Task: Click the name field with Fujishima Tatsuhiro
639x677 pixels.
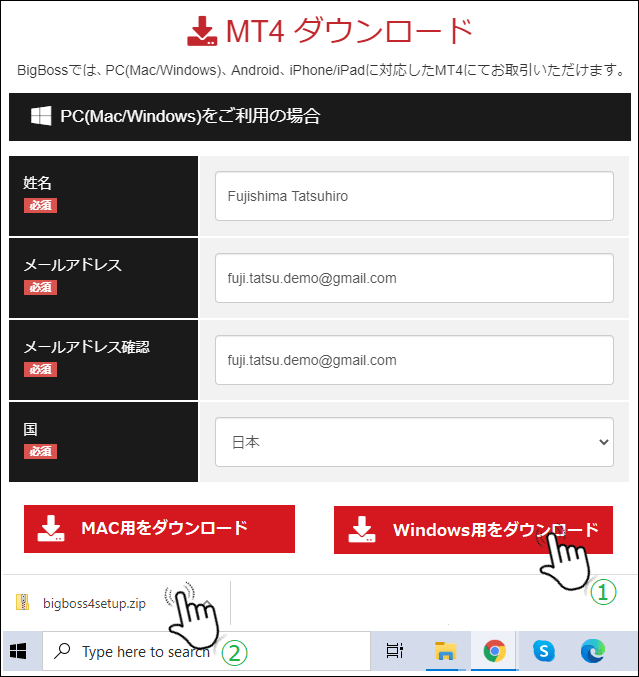Action: coord(414,196)
